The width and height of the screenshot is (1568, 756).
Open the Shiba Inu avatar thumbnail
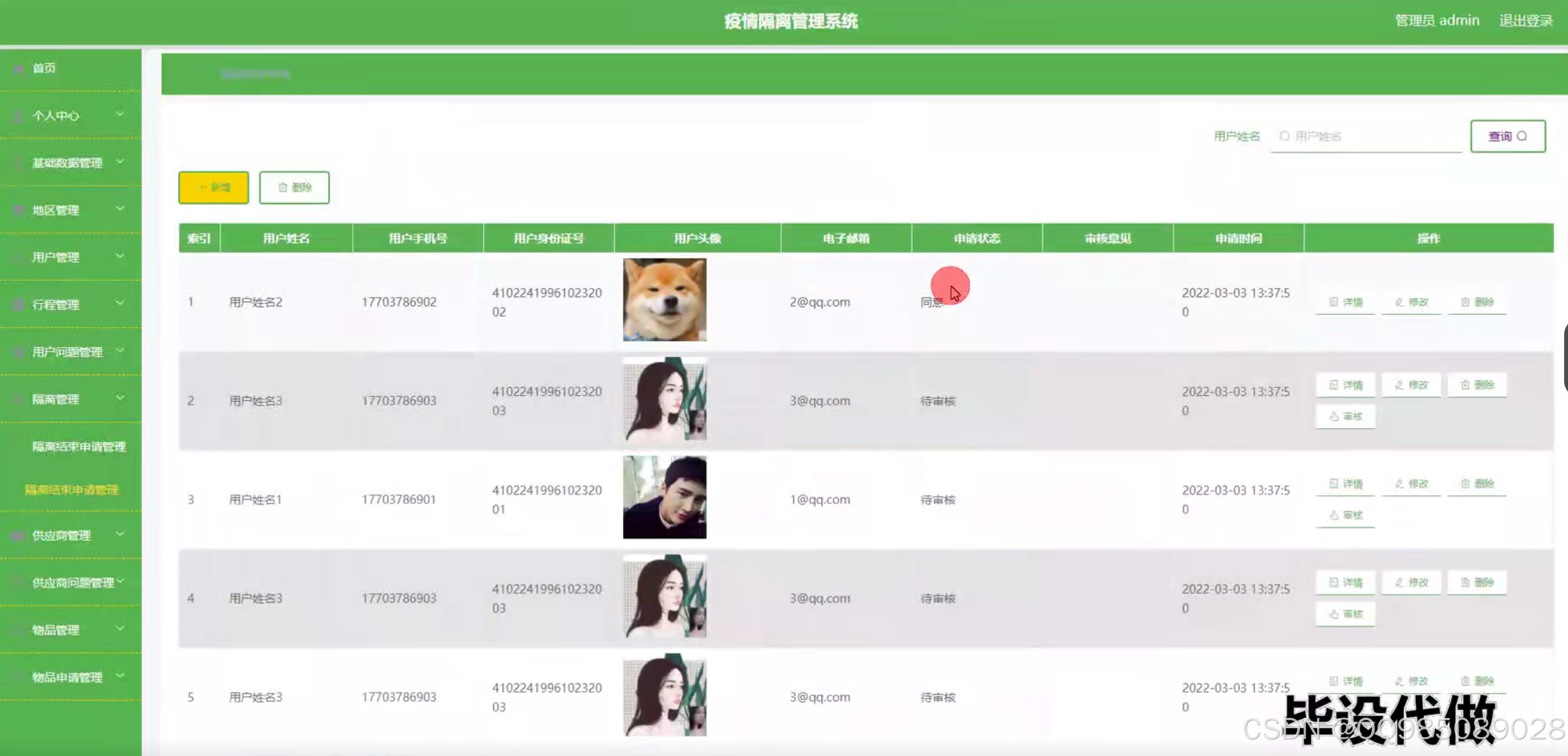tap(664, 299)
